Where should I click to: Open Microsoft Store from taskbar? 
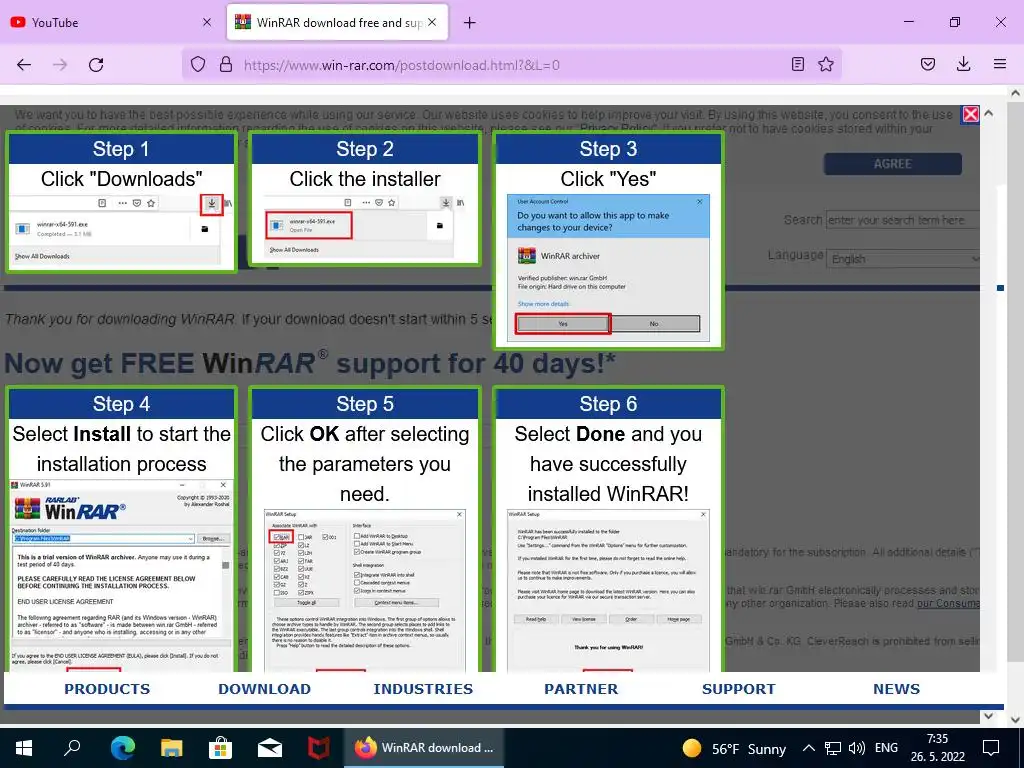coord(220,748)
